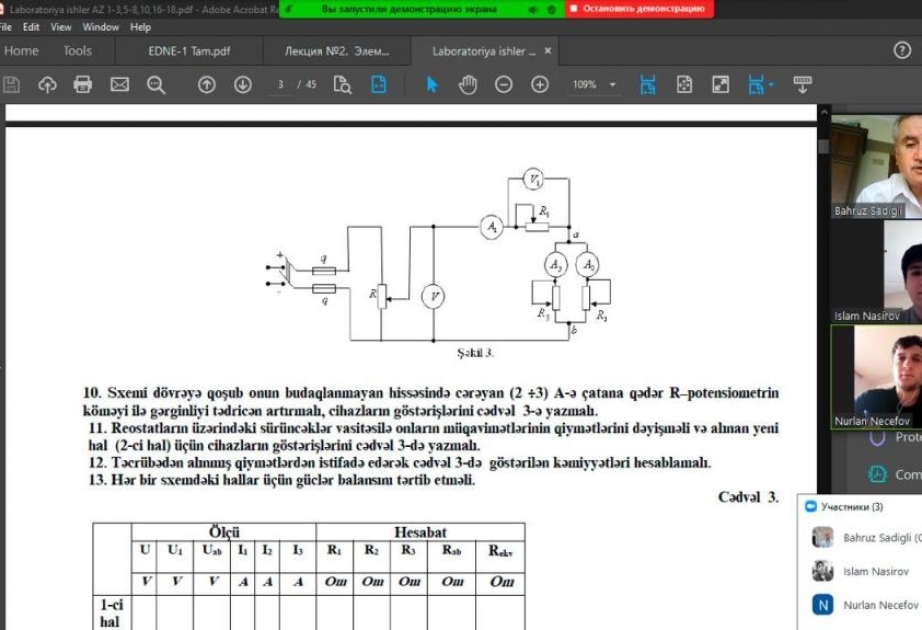This screenshot has width=922, height=630.
Task: Open the View menu
Action: click(61, 27)
